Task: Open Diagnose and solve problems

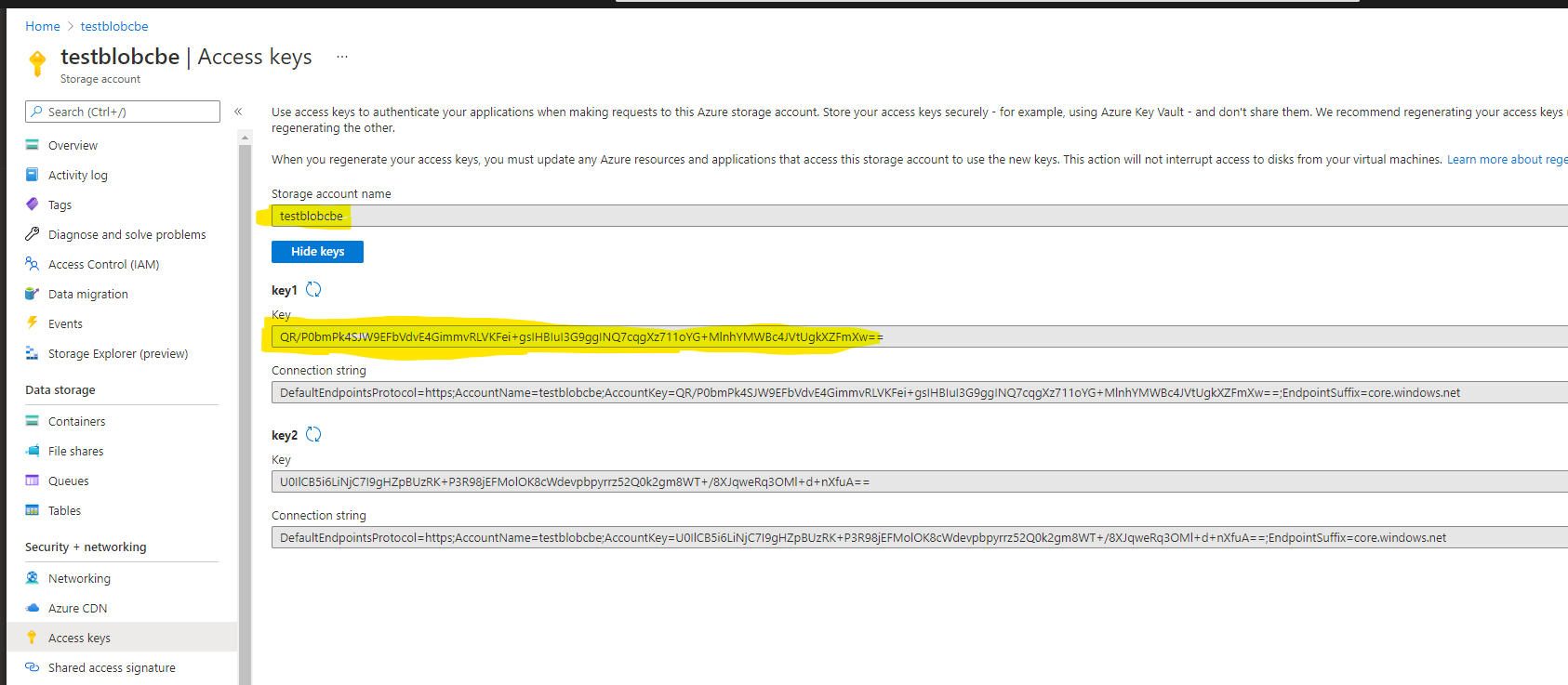Action: point(126,235)
